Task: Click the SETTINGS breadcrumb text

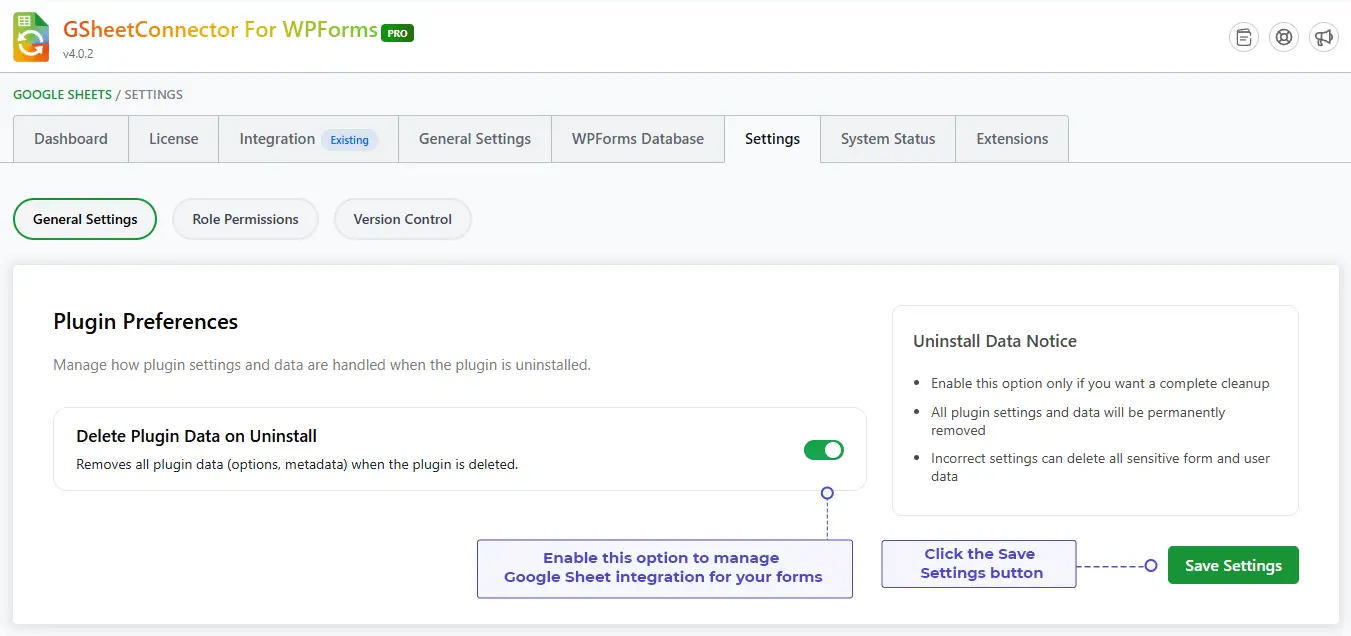Action: (154, 95)
